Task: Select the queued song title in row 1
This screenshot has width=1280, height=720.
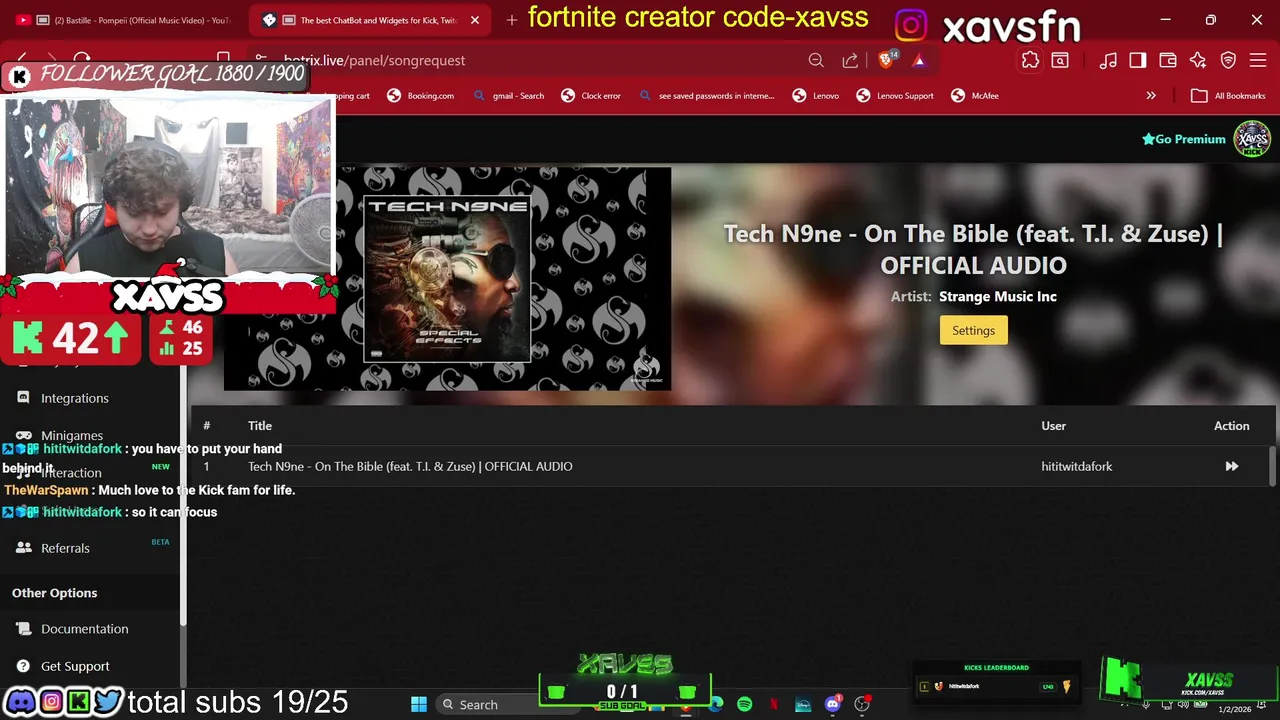Action: (410, 466)
